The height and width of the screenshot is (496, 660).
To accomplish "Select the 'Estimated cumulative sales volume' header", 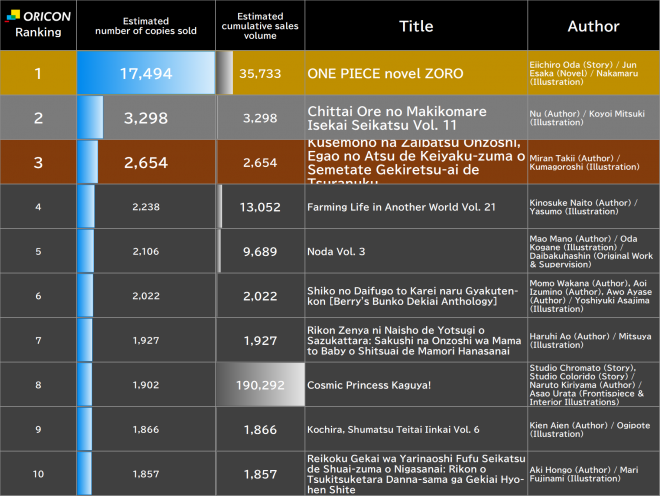I will tap(260, 26).
